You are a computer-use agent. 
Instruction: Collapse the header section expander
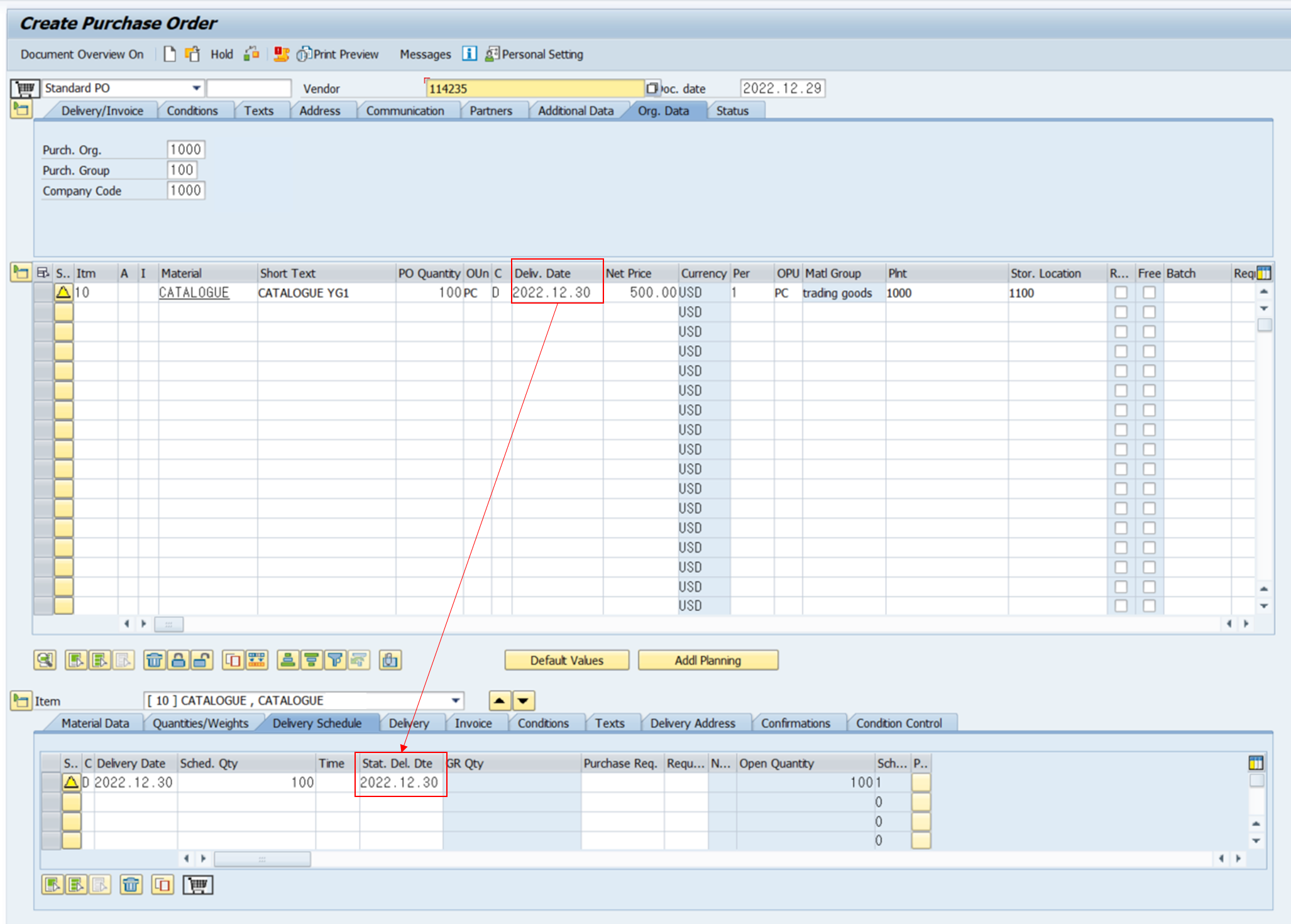click(21, 110)
